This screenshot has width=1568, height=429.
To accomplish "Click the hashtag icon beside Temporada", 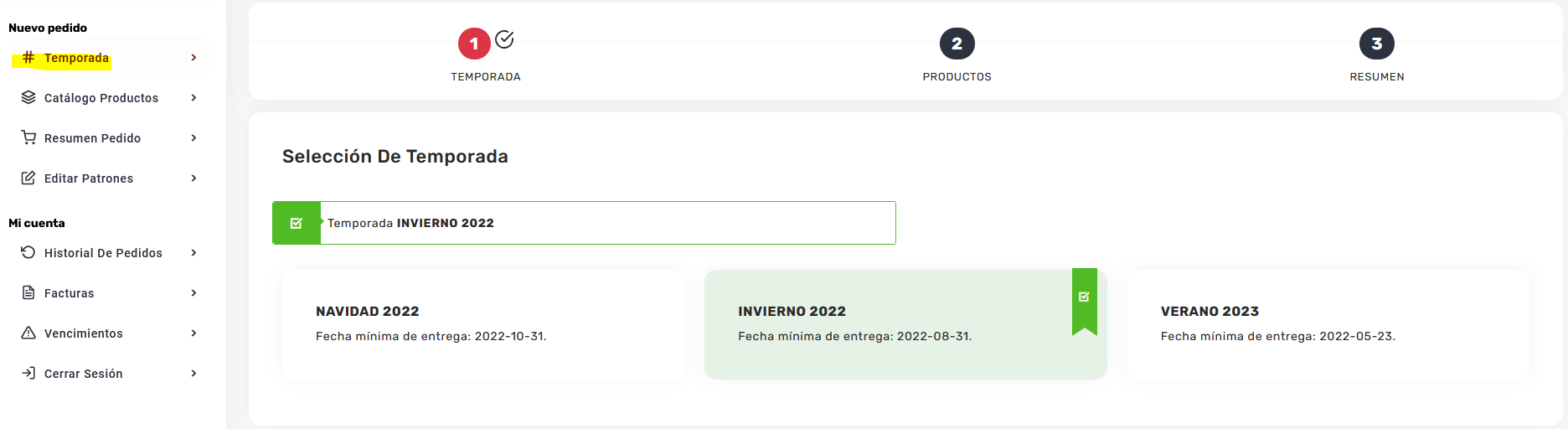I will tap(28, 57).
